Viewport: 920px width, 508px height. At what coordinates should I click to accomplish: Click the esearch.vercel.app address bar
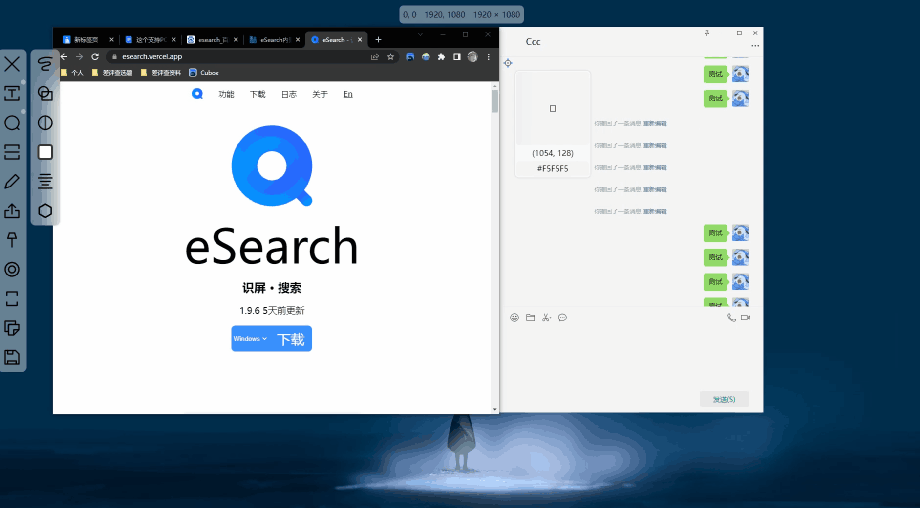252,57
